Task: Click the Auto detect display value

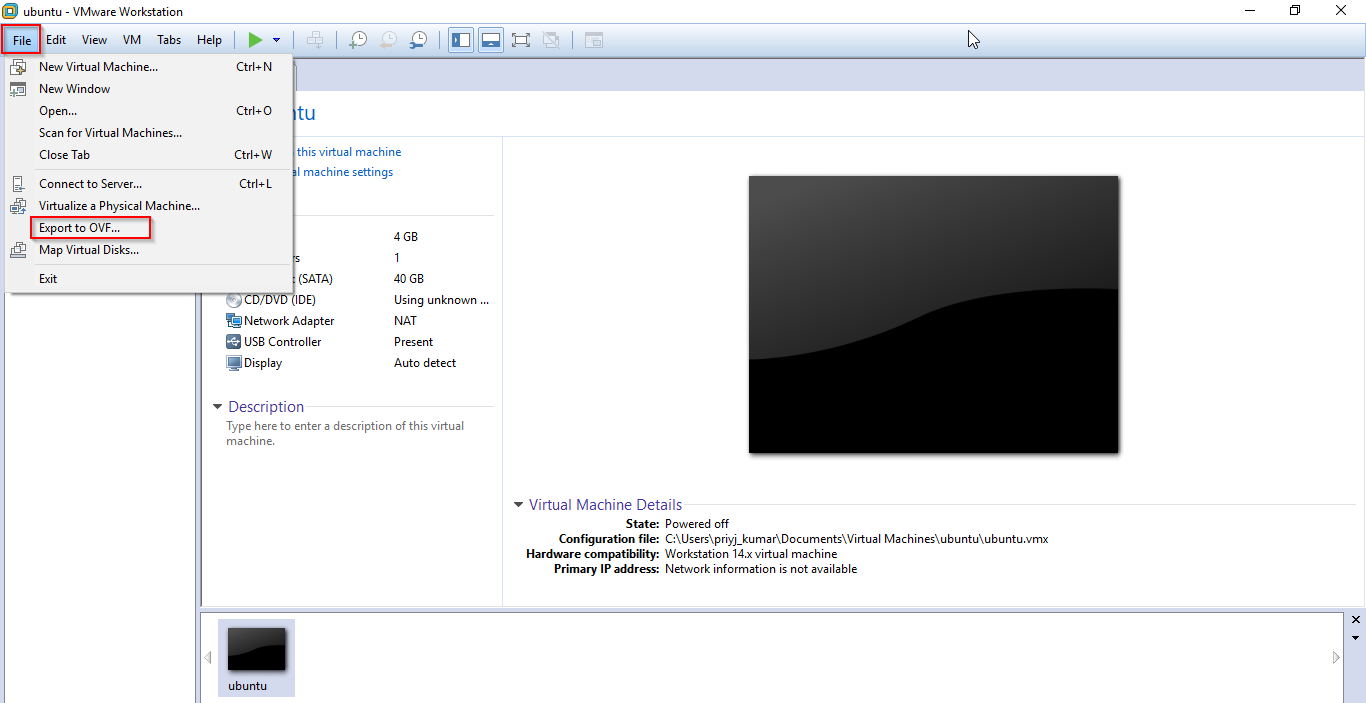Action: point(425,363)
